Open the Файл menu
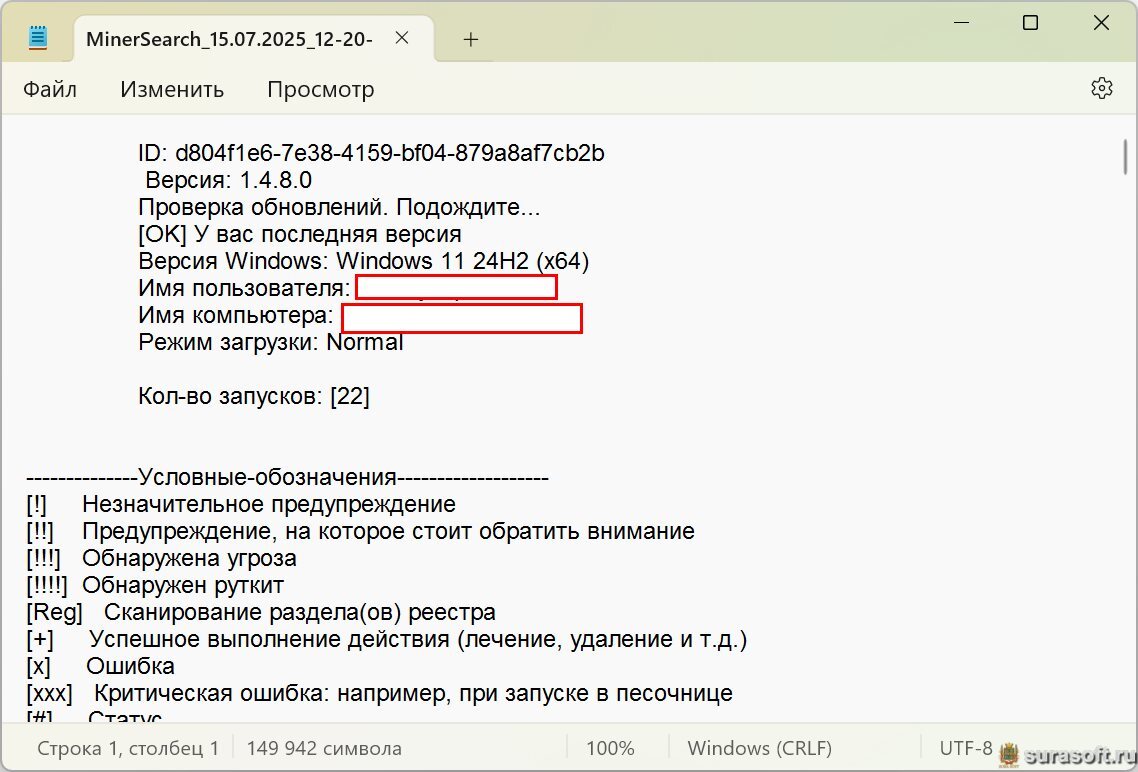1138x772 pixels. 50,89
